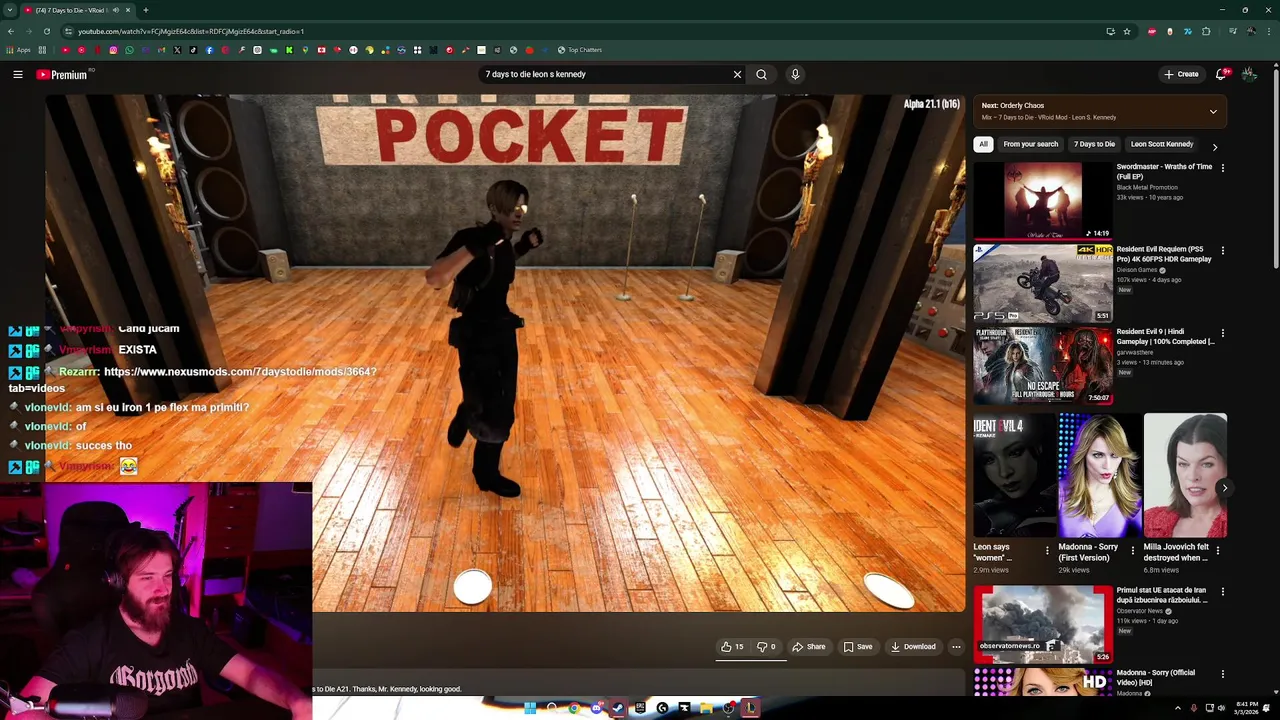This screenshot has height=720, width=1280.
Task: Open more actions under the video
Action: [x=956, y=647]
